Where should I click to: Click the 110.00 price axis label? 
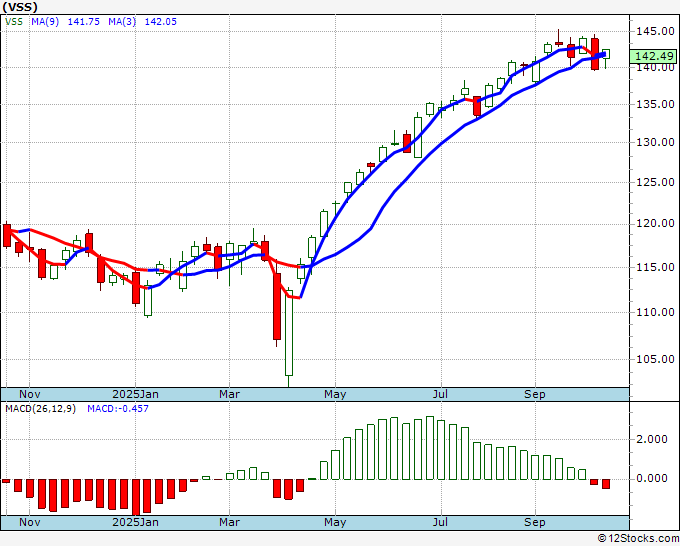pos(655,312)
